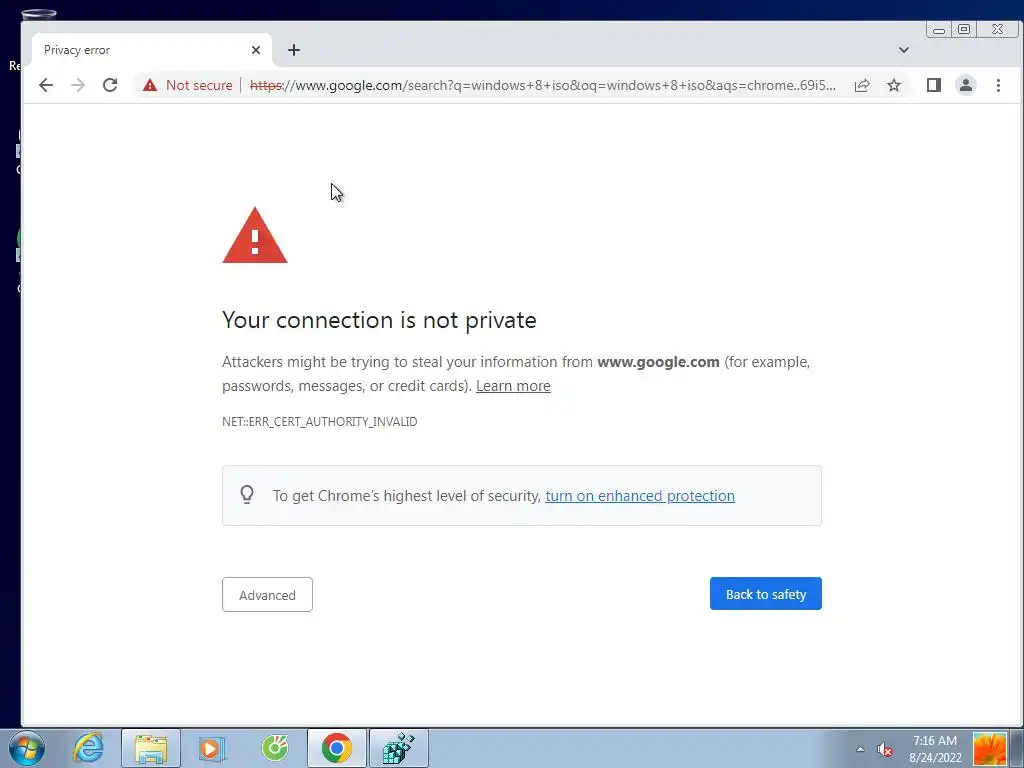Open the Windows Start menu orb
The height and width of the screenshot is (768, 1024).
(27, 748)
